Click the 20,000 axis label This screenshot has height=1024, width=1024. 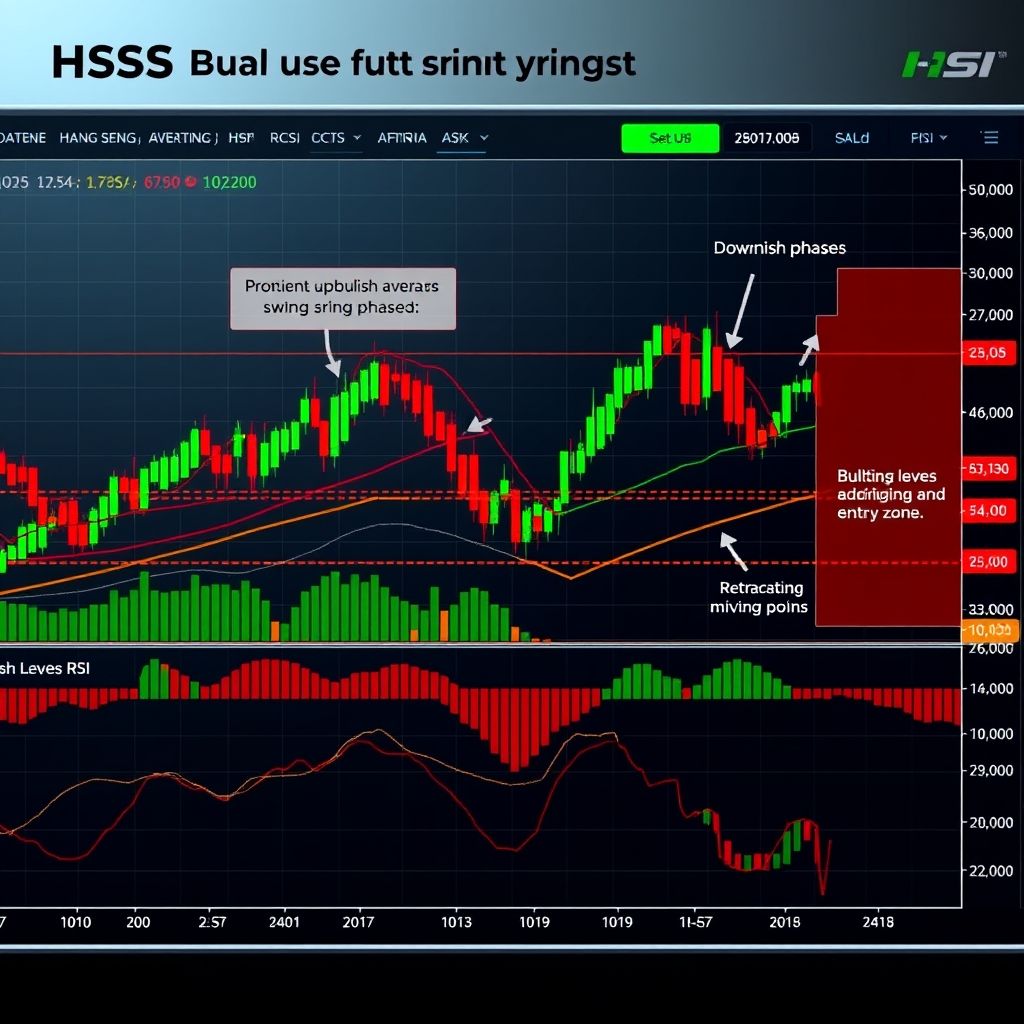[x=990, y=823]
